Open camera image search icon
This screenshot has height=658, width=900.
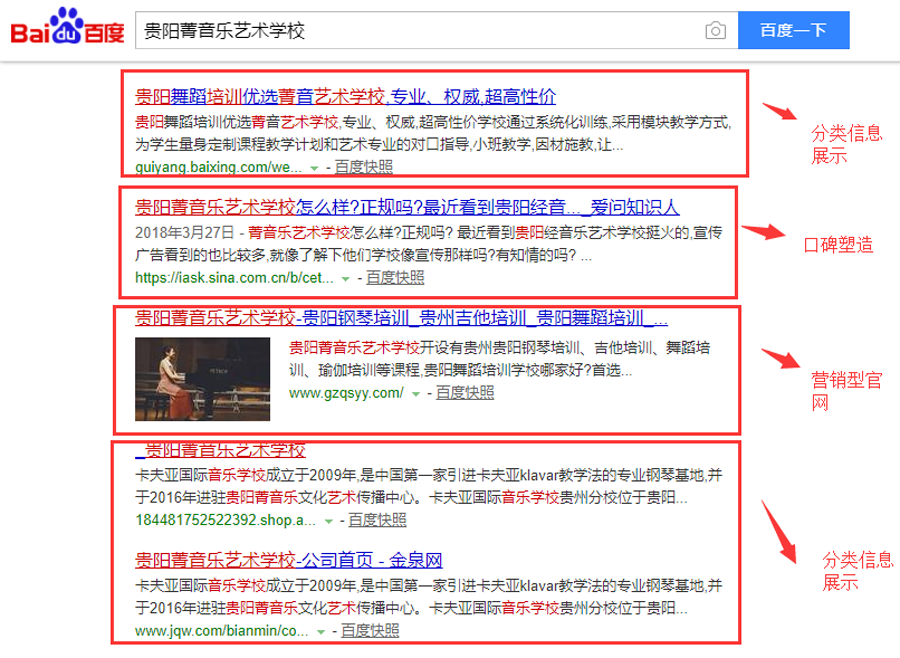(x=715, y=30)
